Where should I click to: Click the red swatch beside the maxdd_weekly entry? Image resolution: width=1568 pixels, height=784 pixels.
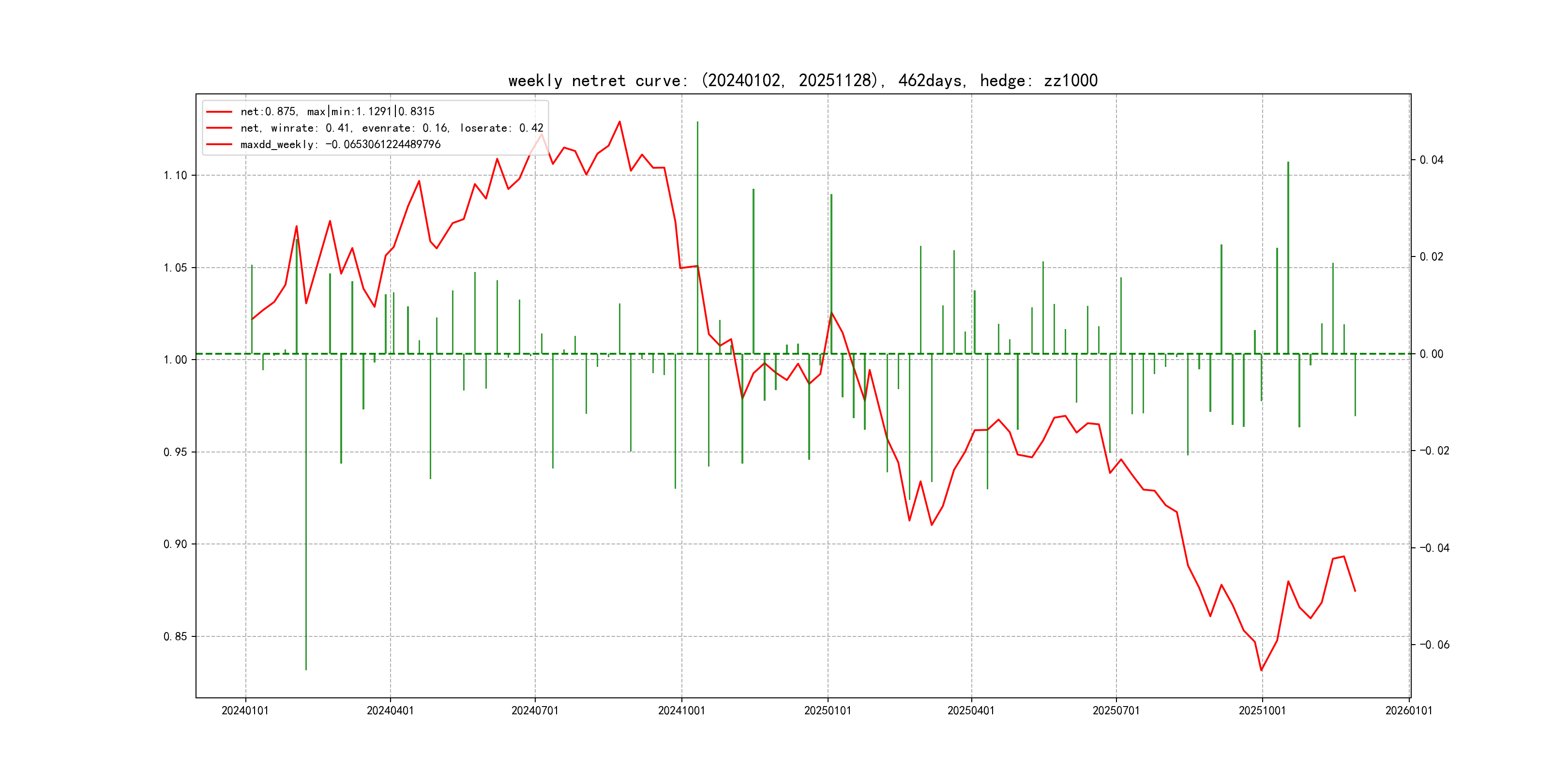(x=219, y=145)
